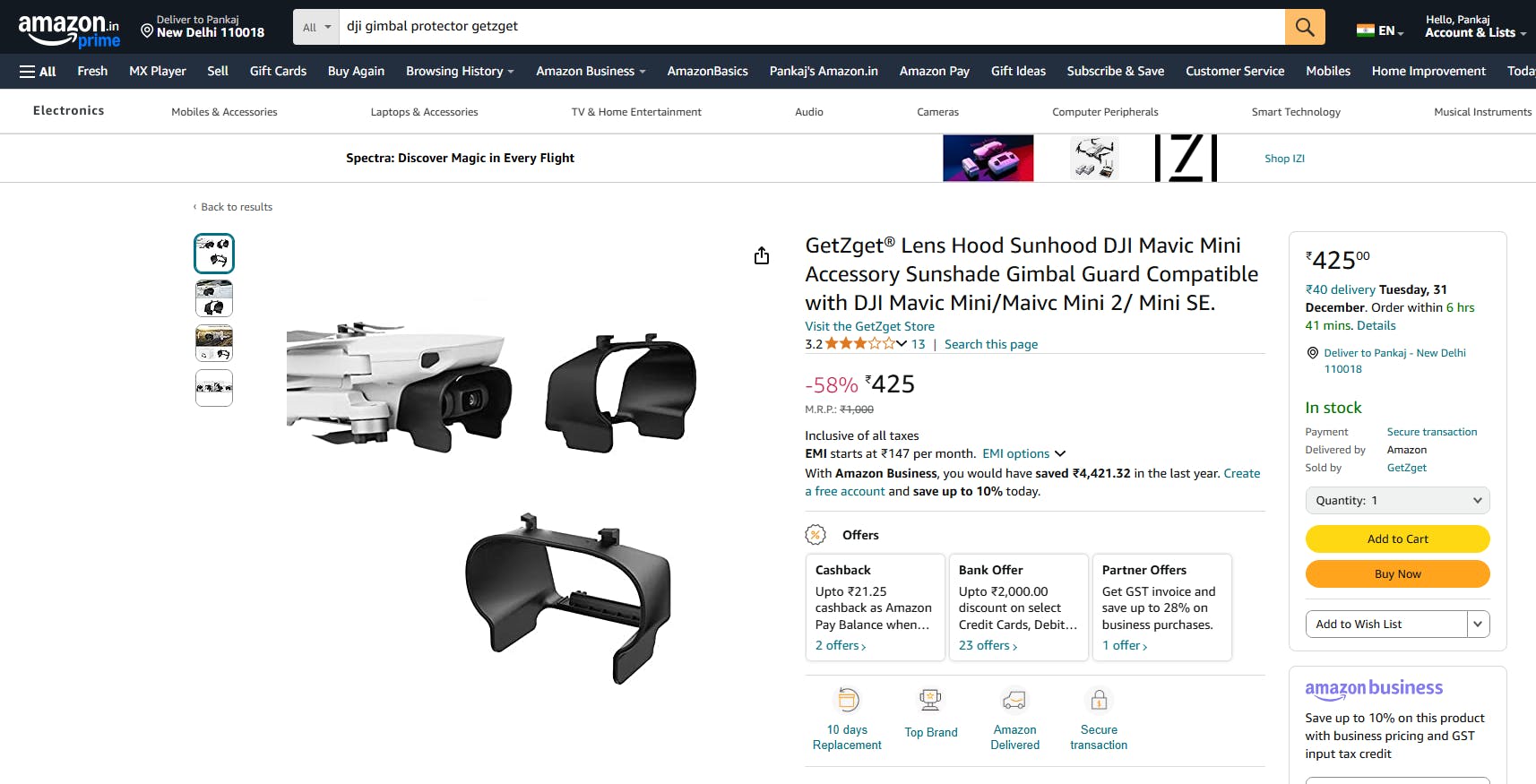Viewport: 1536px width, 784px height.
Task: Open the search category All dropdown
Action: [317, 27]
